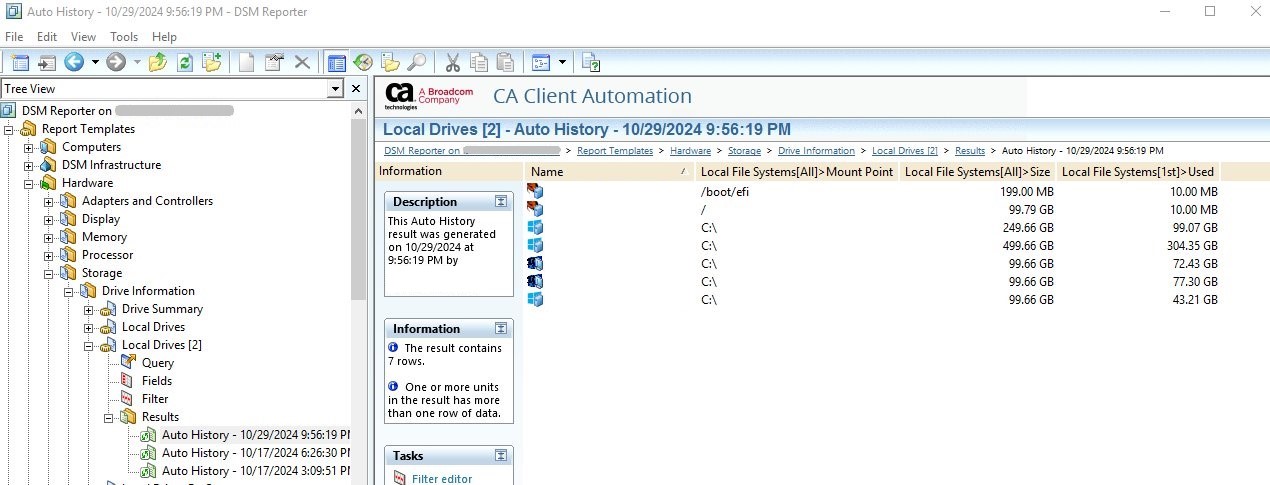Click the green Refresh toolbar icon
The height and width of the screenshot is (485, 1270).
185,62
